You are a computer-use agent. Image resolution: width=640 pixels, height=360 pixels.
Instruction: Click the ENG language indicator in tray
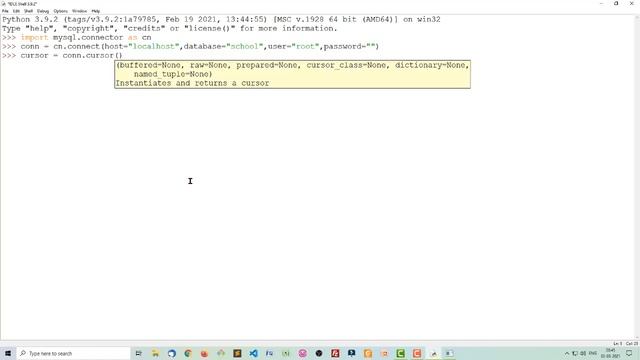pos(593,353)
